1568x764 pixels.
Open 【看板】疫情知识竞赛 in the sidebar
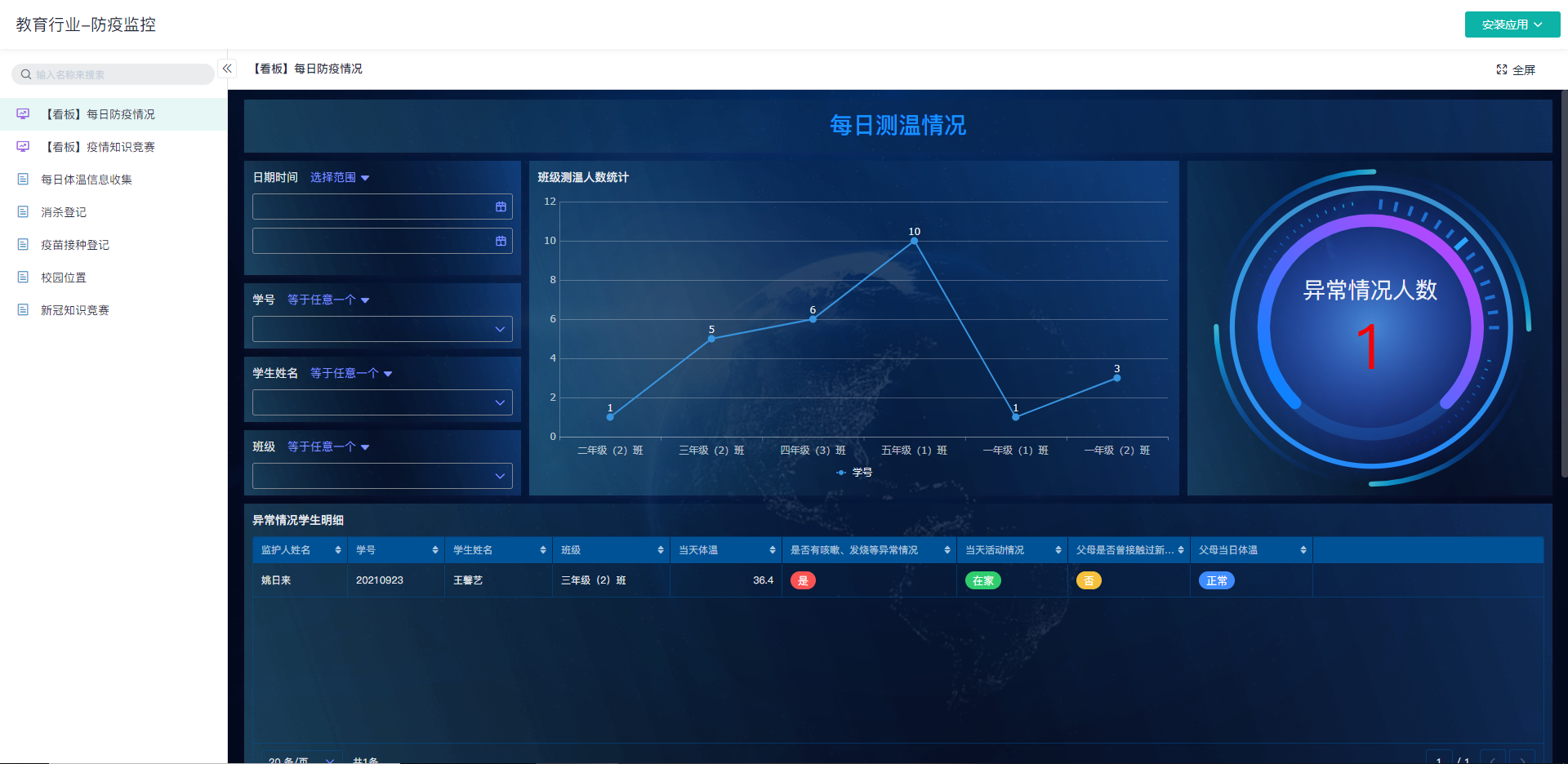[114, 147]
